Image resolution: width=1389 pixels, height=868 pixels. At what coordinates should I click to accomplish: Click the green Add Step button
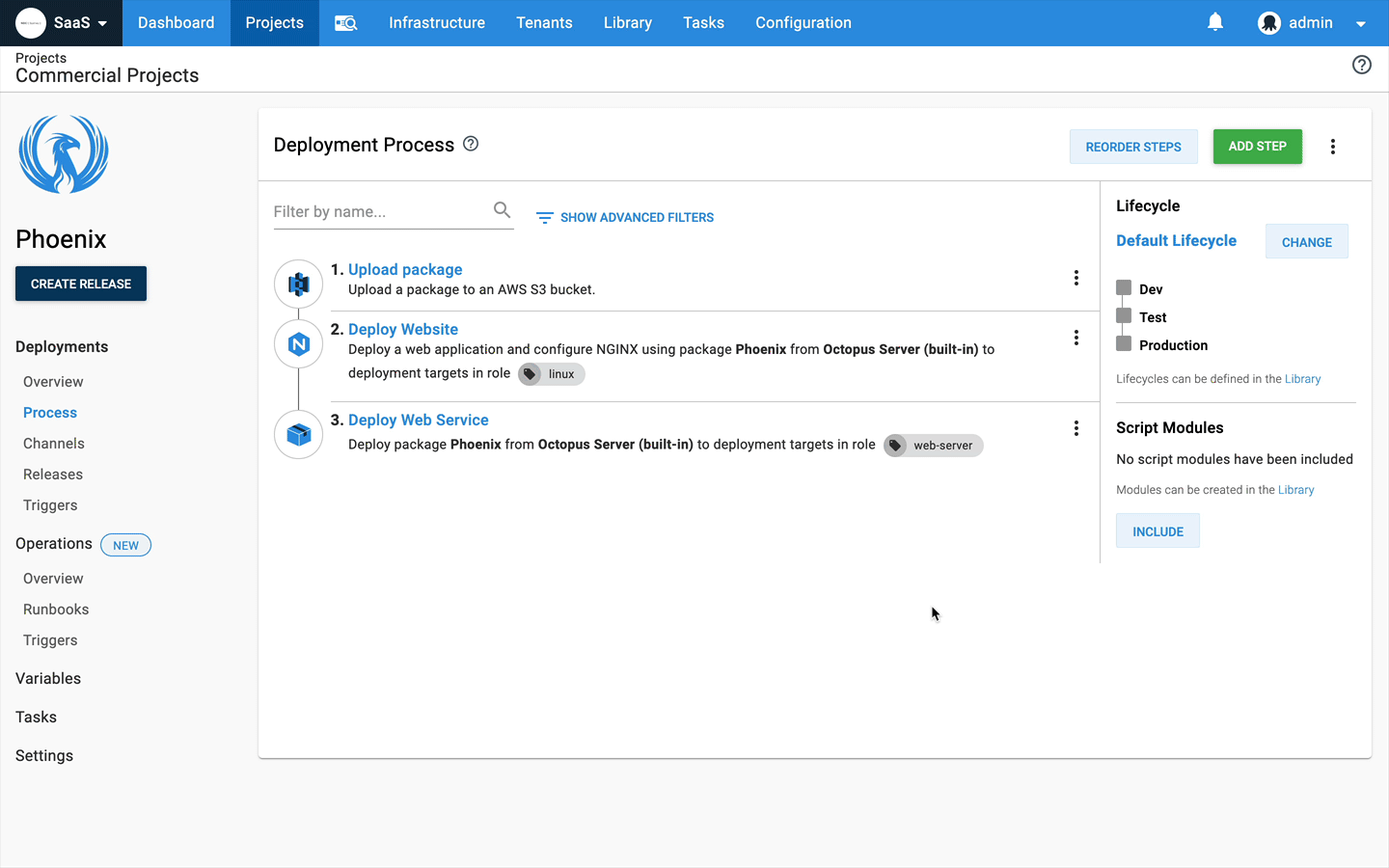click(x=1258, y=147)
